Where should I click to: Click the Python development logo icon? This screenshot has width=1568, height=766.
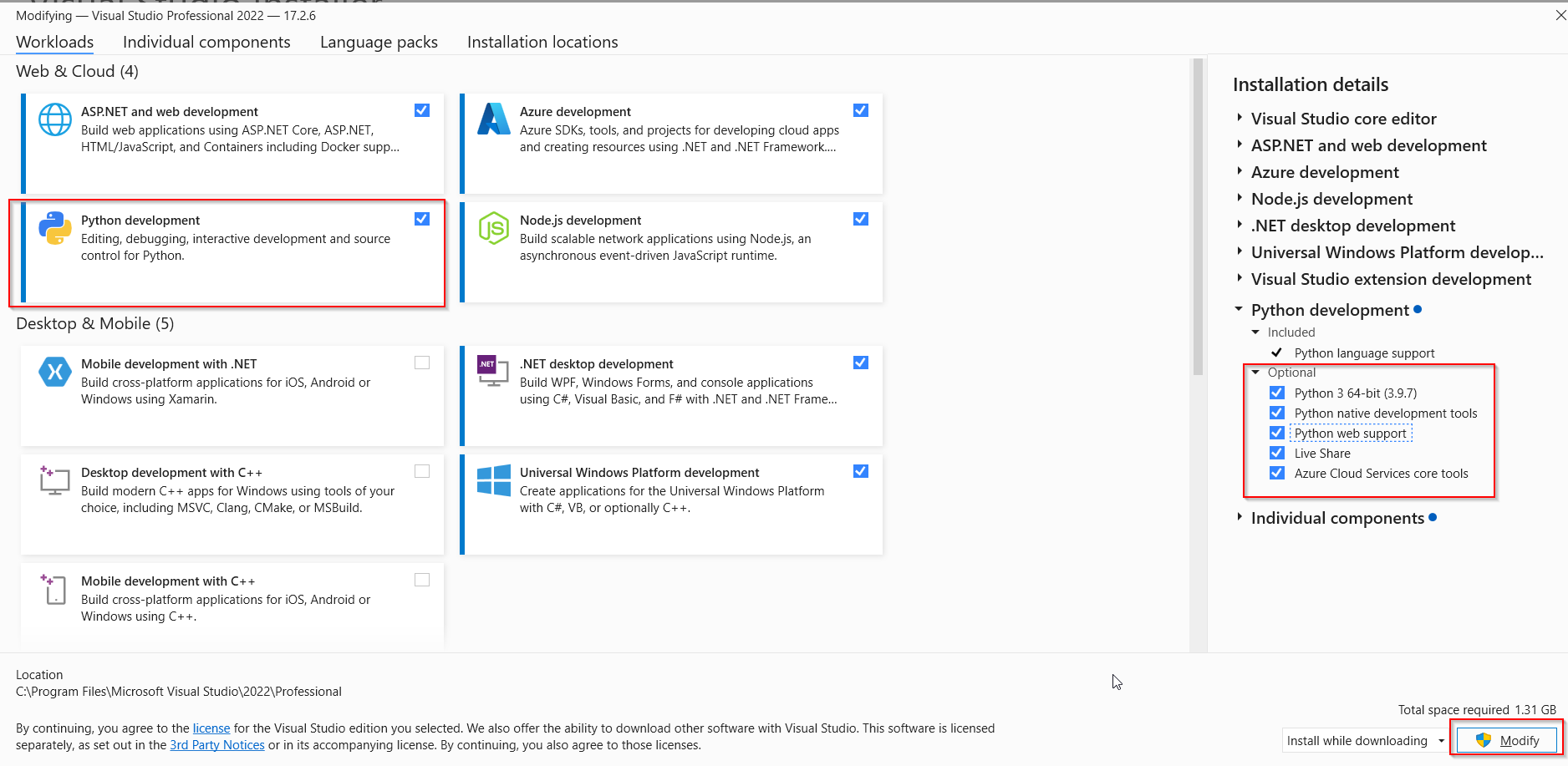(55, 228)
